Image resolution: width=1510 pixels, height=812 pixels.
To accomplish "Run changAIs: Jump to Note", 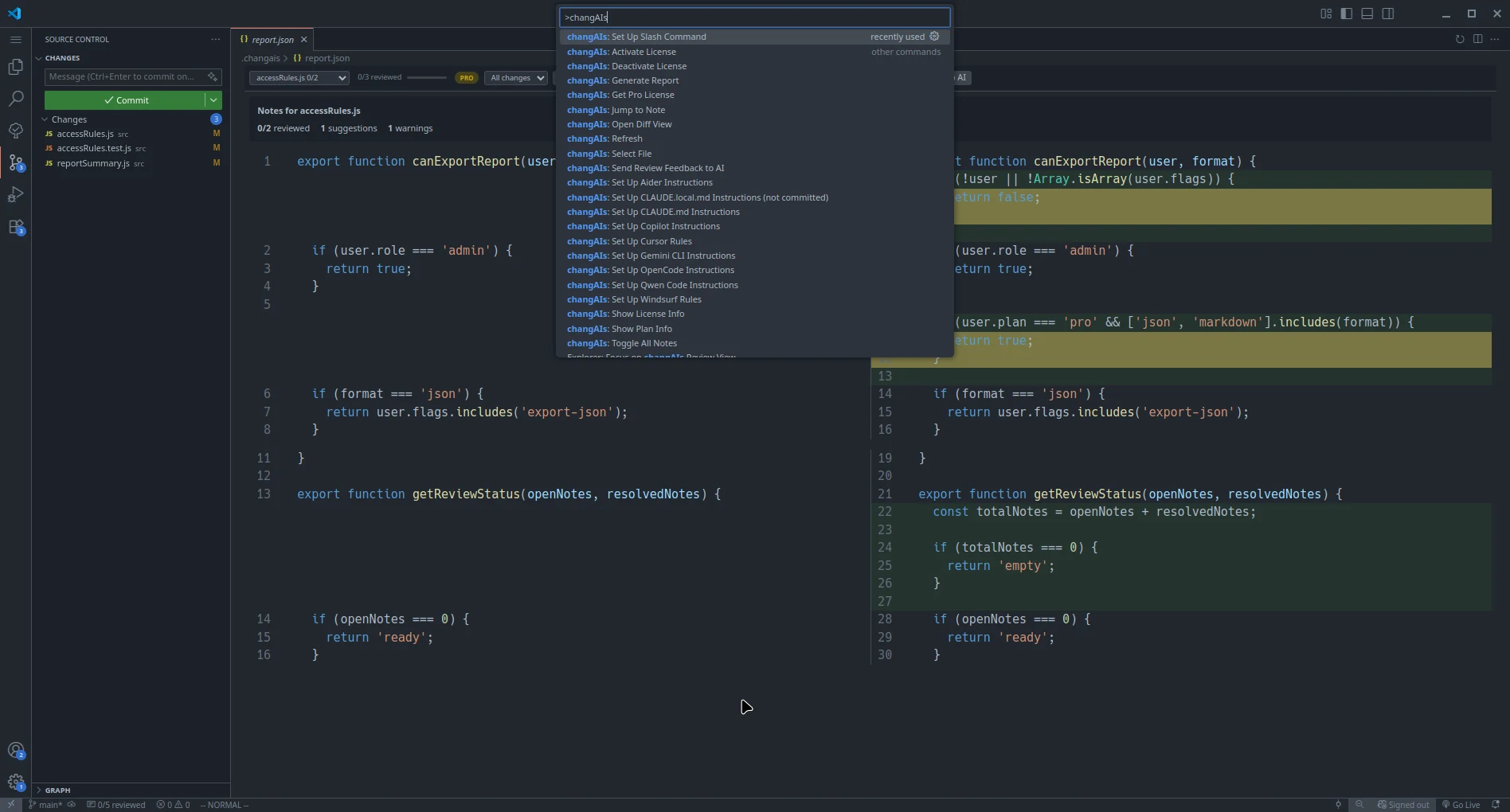I will [754, 110].
